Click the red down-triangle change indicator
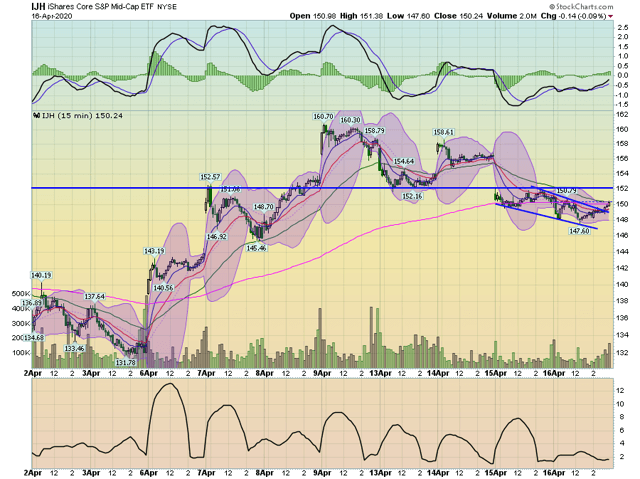 pyautogui.click(x=611, y=16)
